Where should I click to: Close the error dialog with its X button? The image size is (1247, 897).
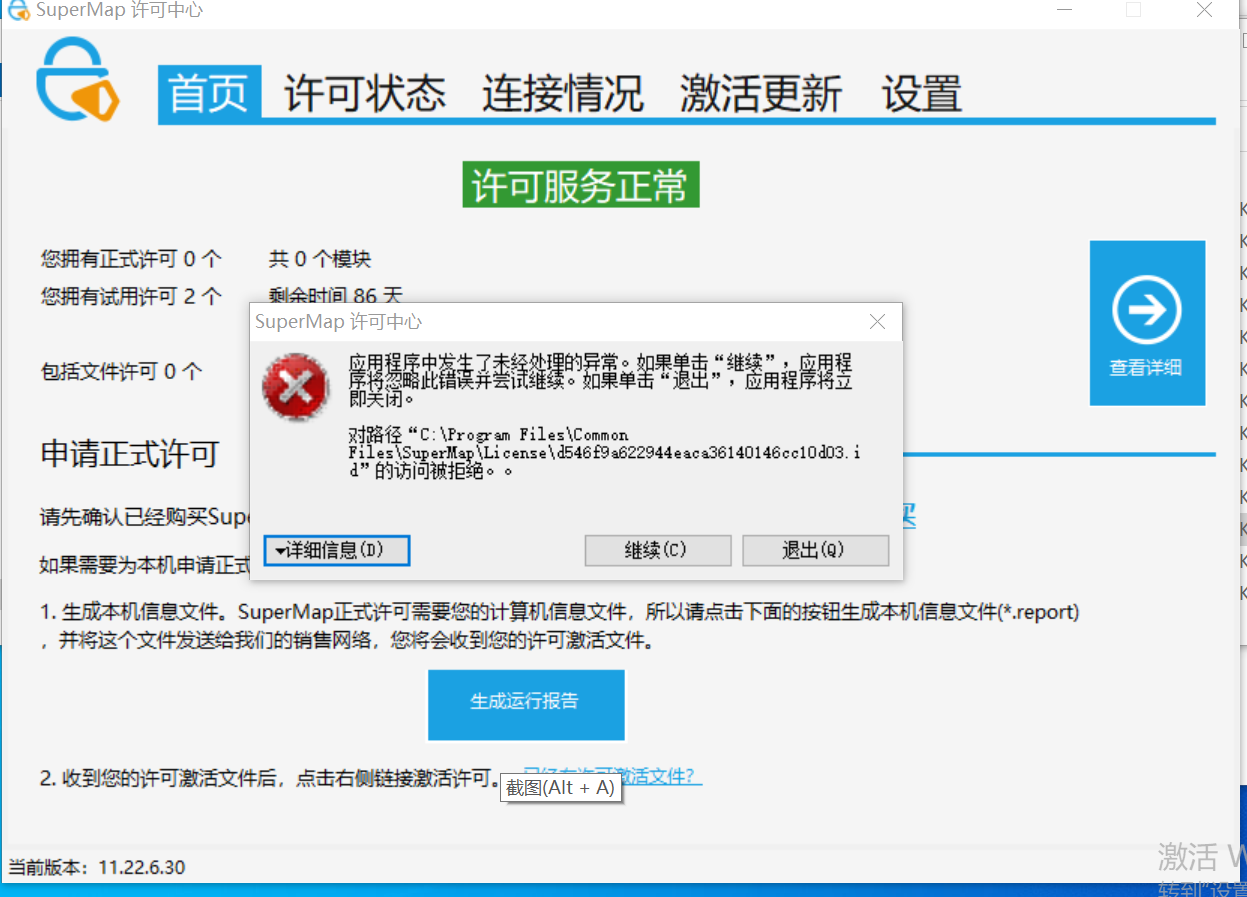point(877,322)
